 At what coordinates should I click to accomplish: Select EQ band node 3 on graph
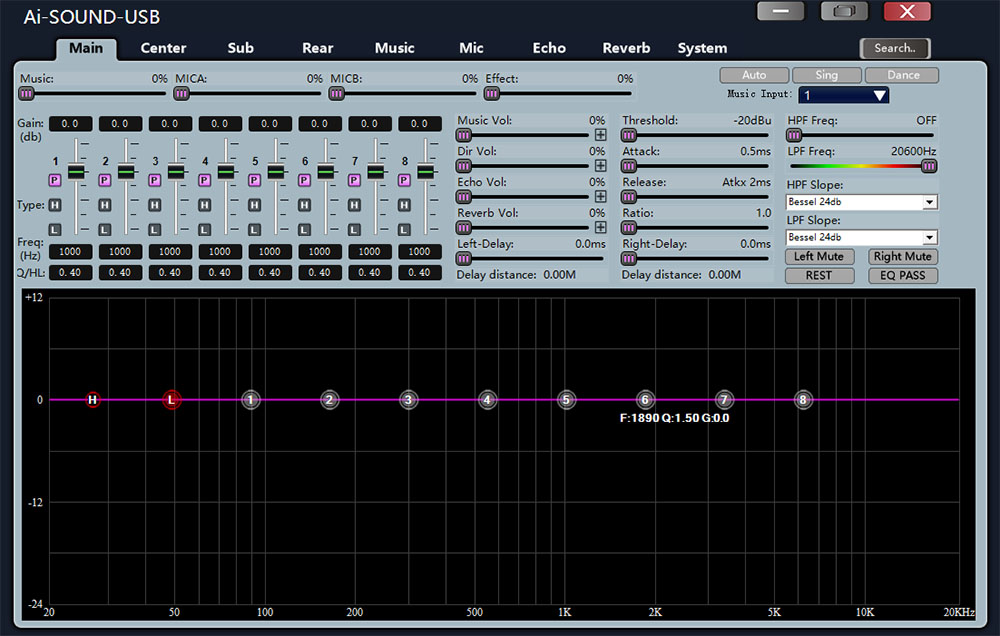click(x=408, y=400)
